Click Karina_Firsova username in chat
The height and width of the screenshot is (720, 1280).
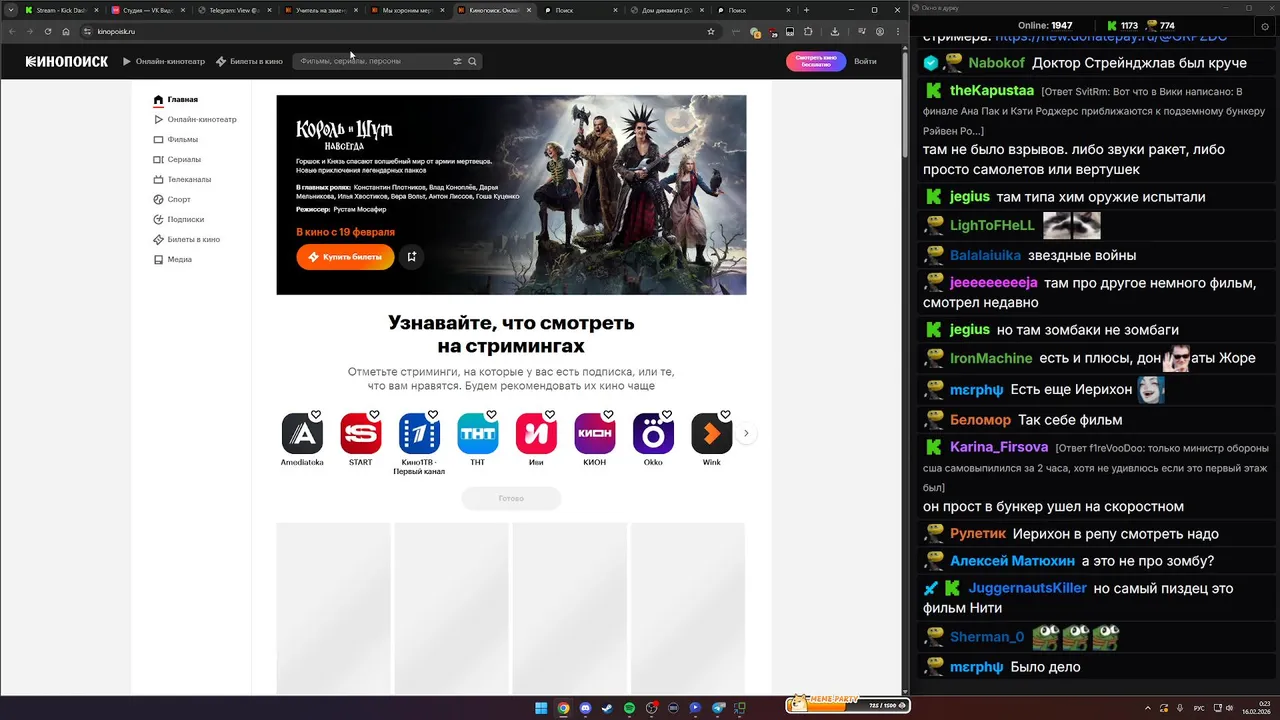point(999,447)
